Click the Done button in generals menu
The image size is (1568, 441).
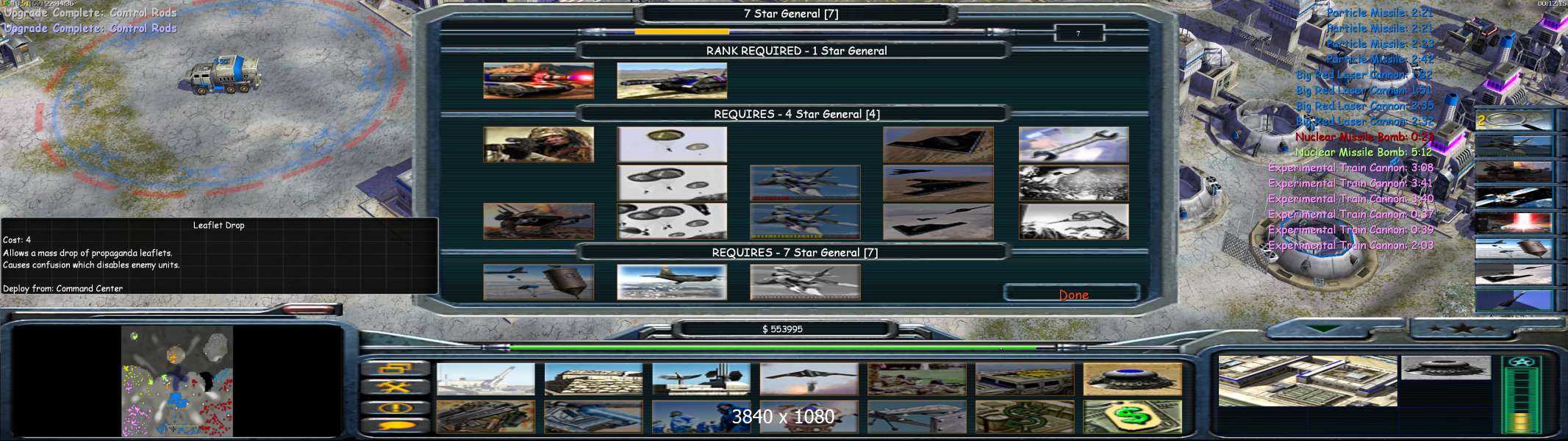[1073, 294]
